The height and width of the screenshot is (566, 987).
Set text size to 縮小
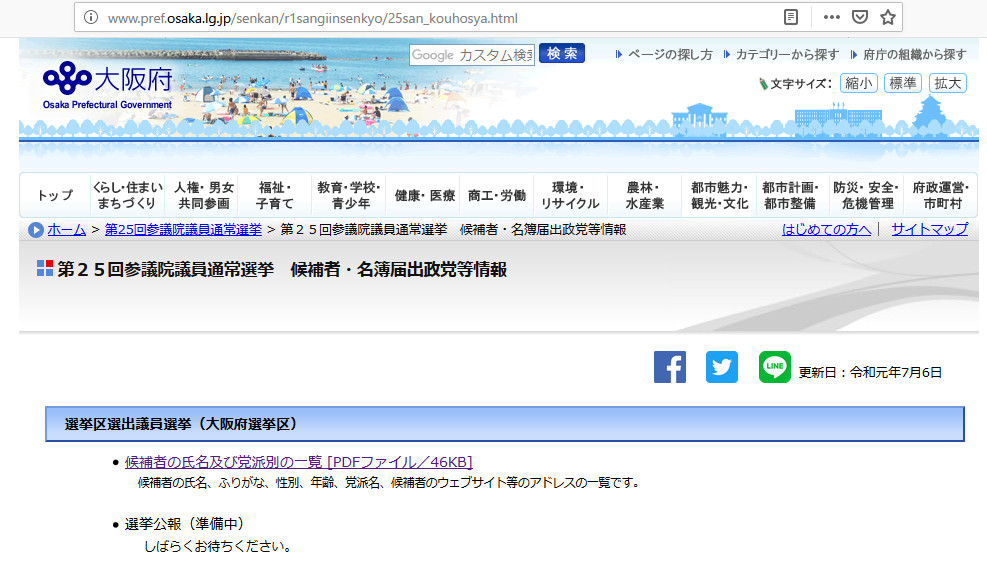coord(858,83)
